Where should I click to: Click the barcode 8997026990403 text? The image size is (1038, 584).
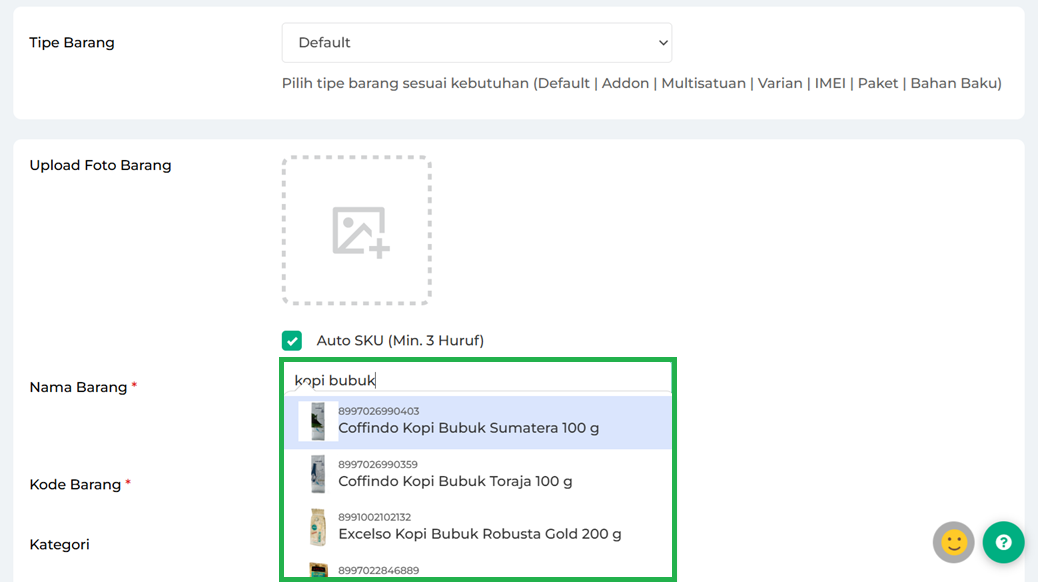378,411
